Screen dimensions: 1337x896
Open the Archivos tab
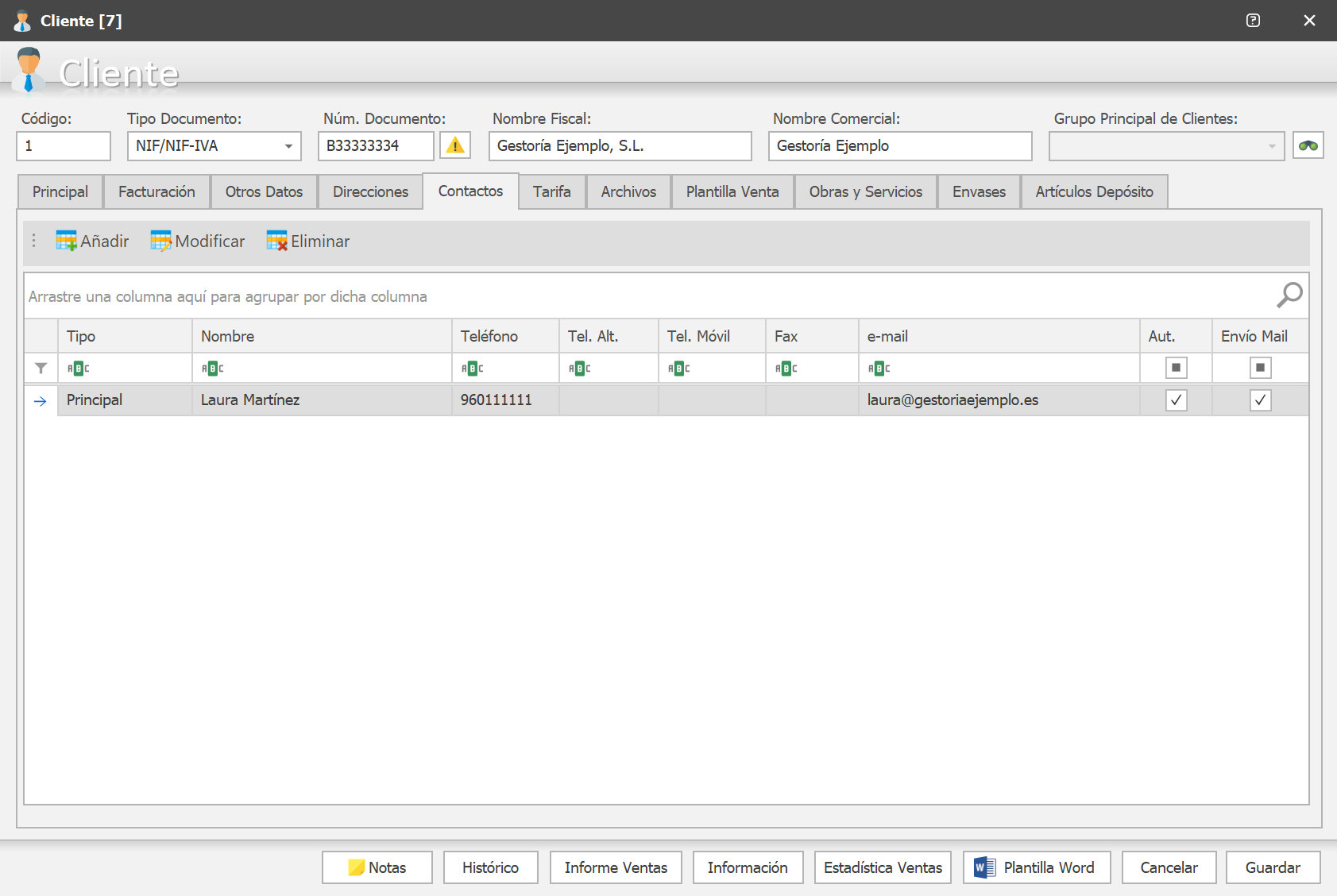point(628,191)
